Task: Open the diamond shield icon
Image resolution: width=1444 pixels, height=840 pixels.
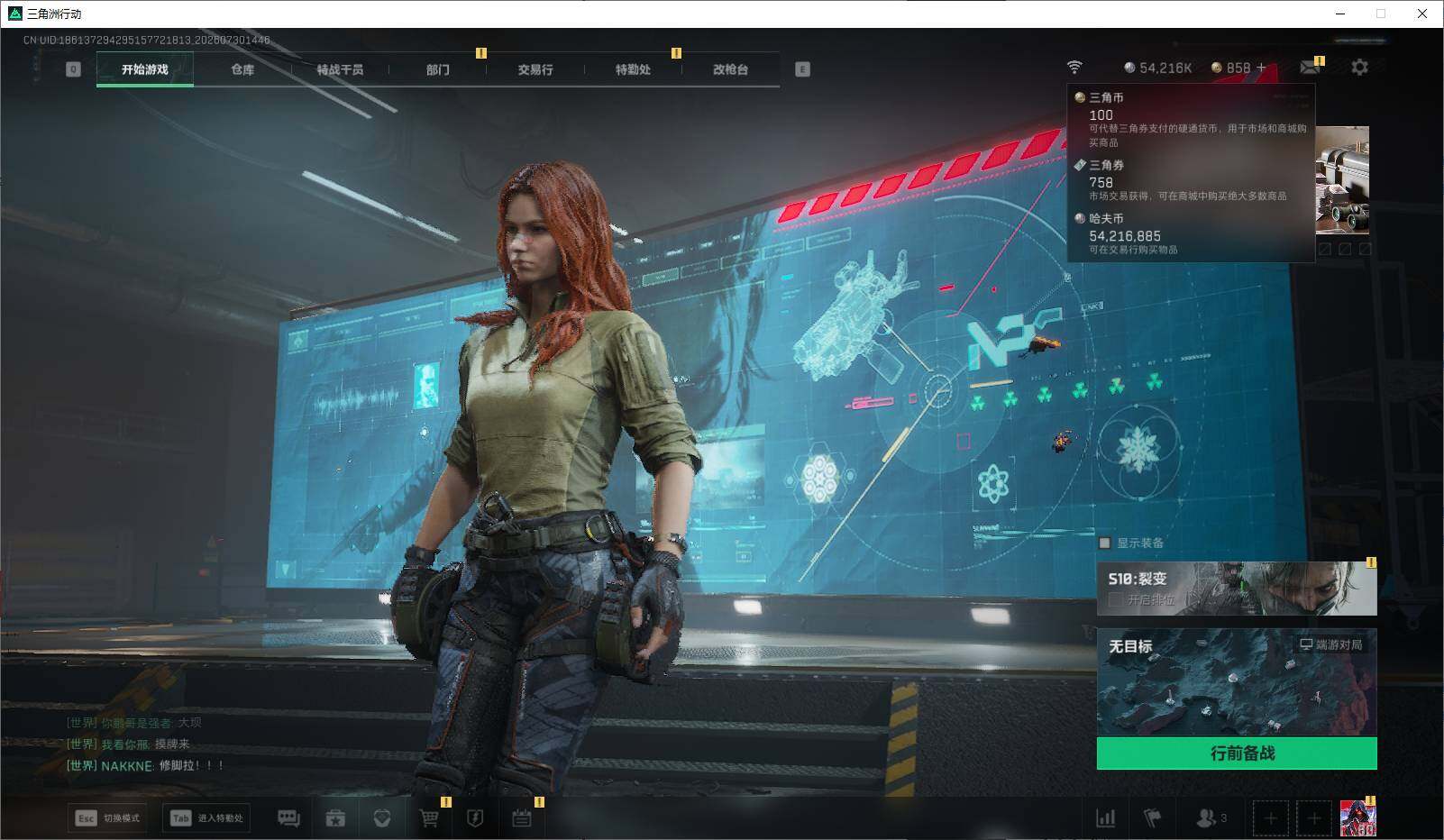Action: pos(382,818)
